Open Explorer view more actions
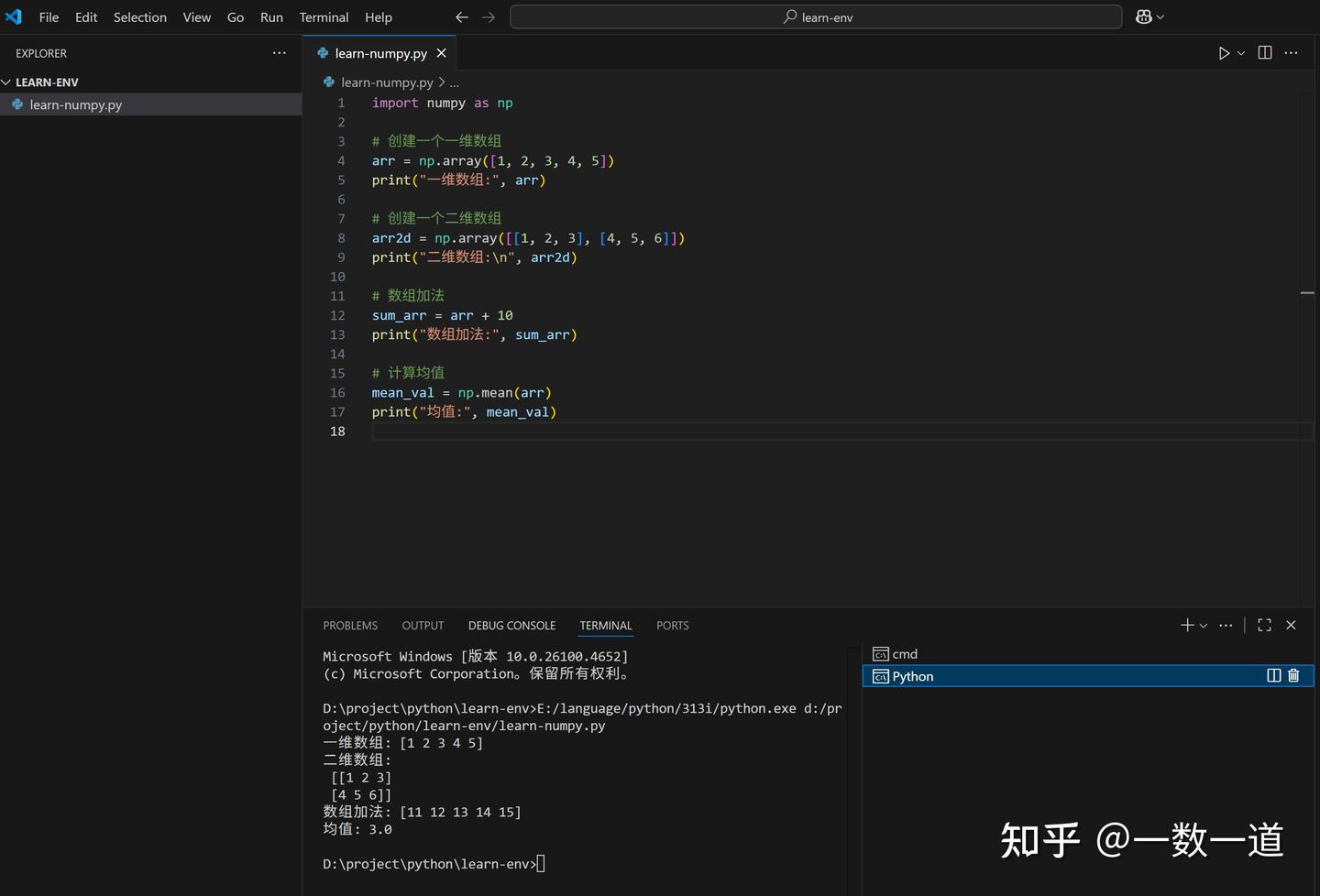 click(279, 53)
